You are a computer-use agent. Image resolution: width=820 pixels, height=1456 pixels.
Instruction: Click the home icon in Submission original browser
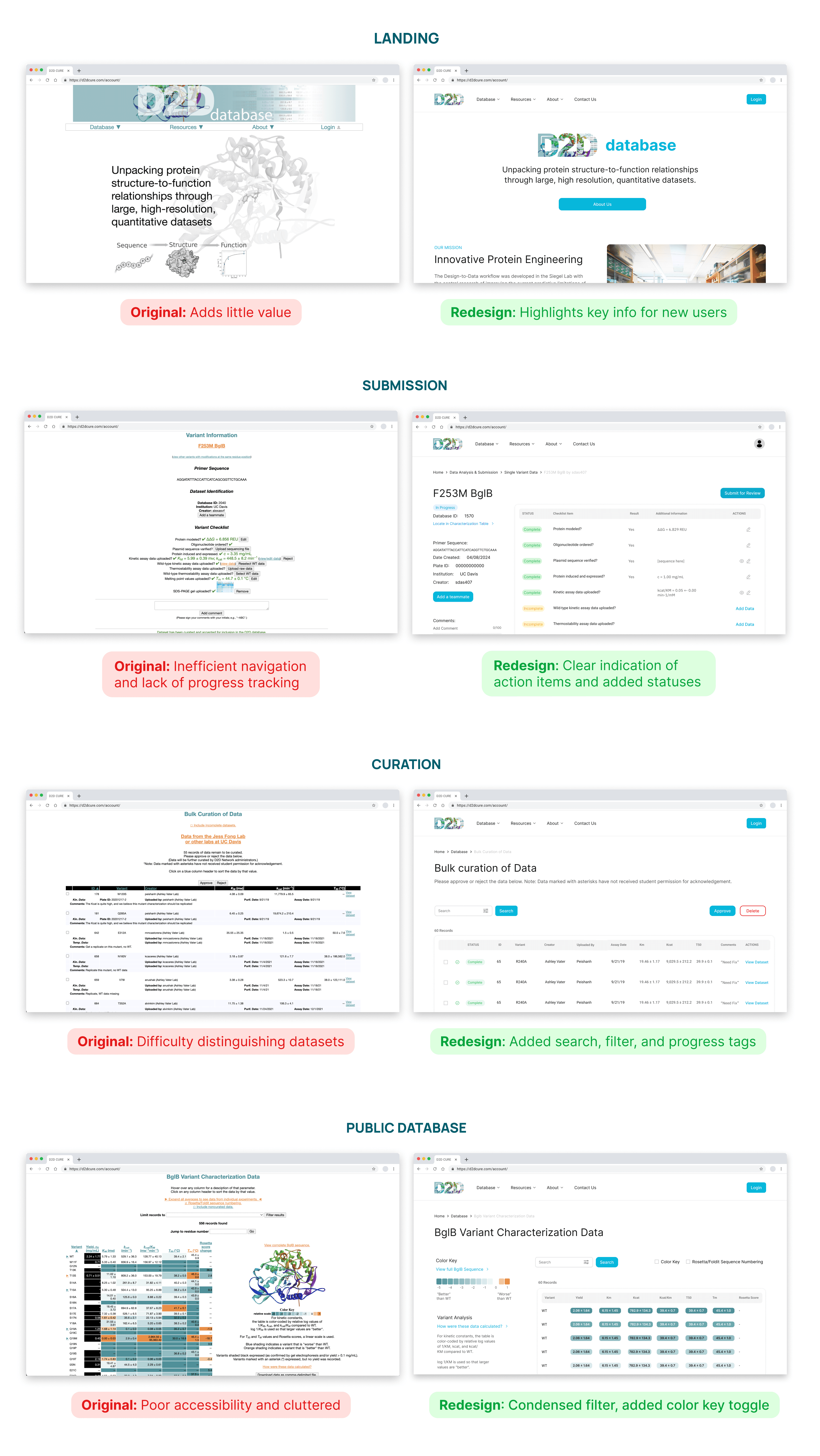(54, 427)
